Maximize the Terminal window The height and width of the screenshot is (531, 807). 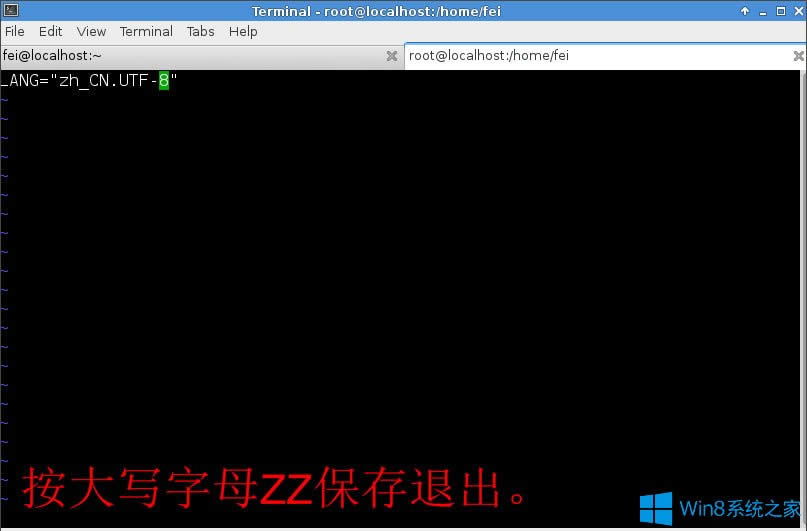pyautogui.click(x=781, y=11)
